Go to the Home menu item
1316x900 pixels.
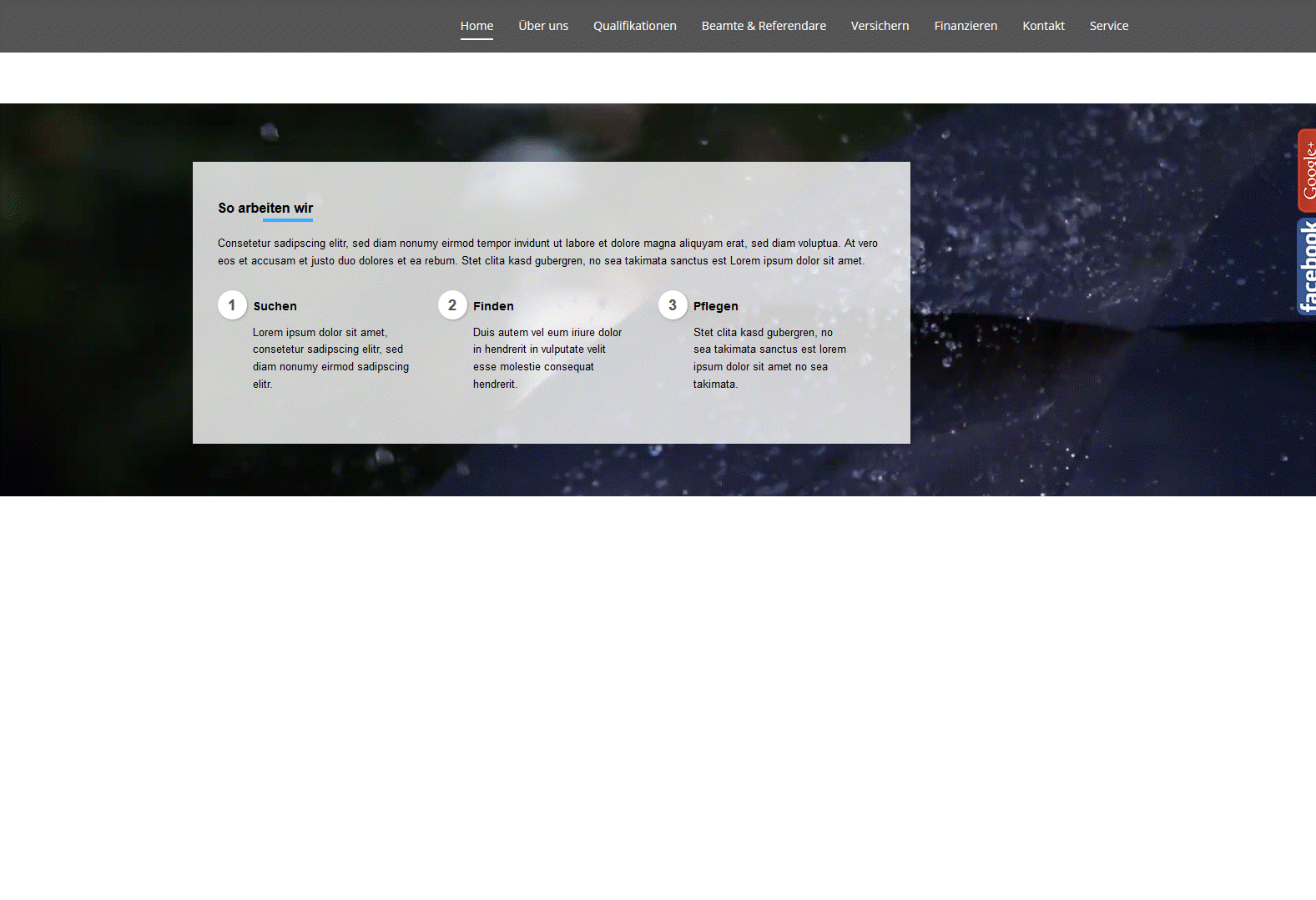(x=476, y=26)
